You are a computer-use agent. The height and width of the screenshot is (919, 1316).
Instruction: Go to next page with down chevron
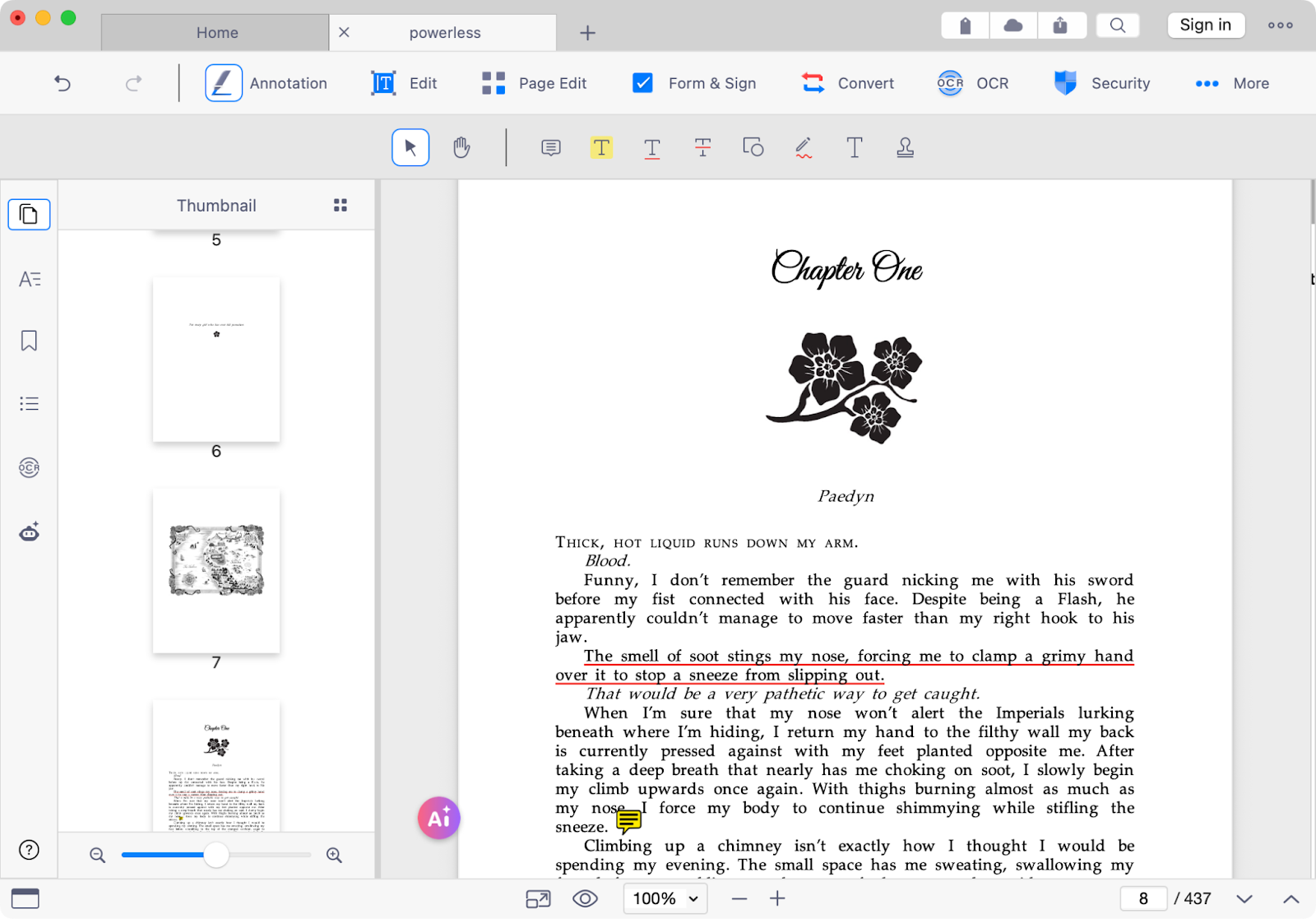pos(1244,898)
